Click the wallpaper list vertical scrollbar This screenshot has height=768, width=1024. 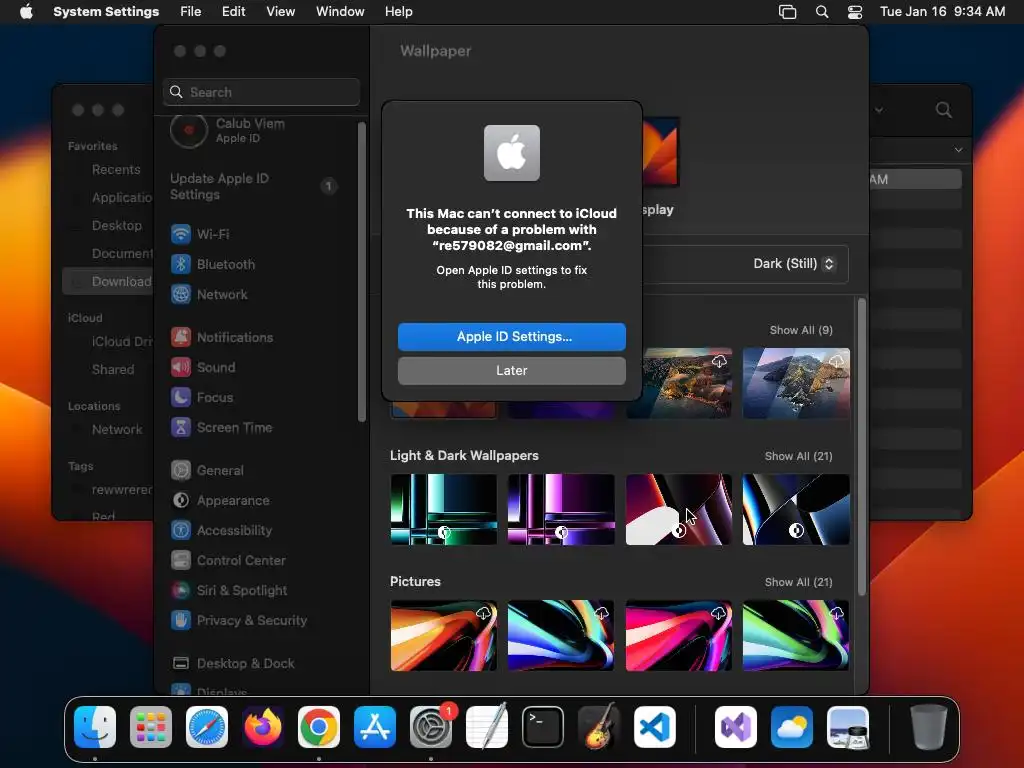click(x=861, y=447)
